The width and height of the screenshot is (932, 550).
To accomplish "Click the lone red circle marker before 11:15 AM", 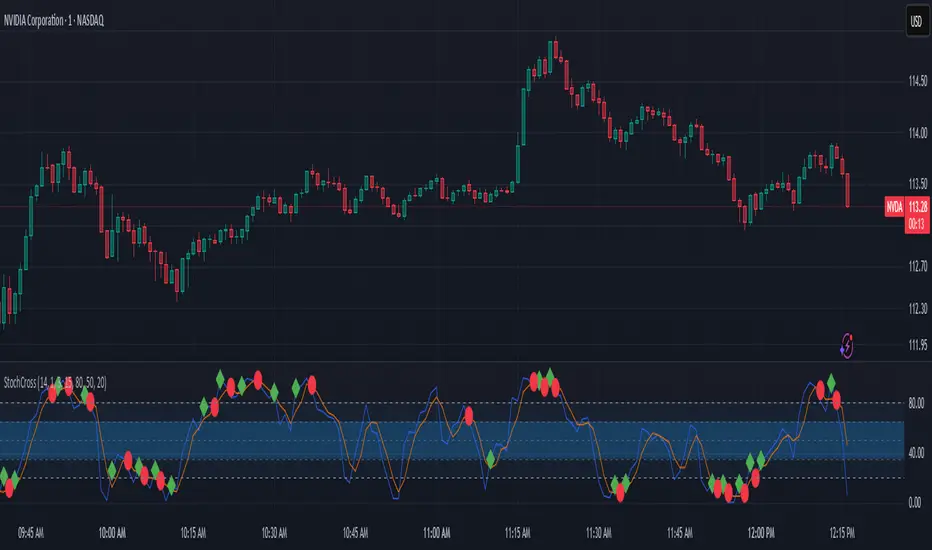I will click(x=469, y=415).
